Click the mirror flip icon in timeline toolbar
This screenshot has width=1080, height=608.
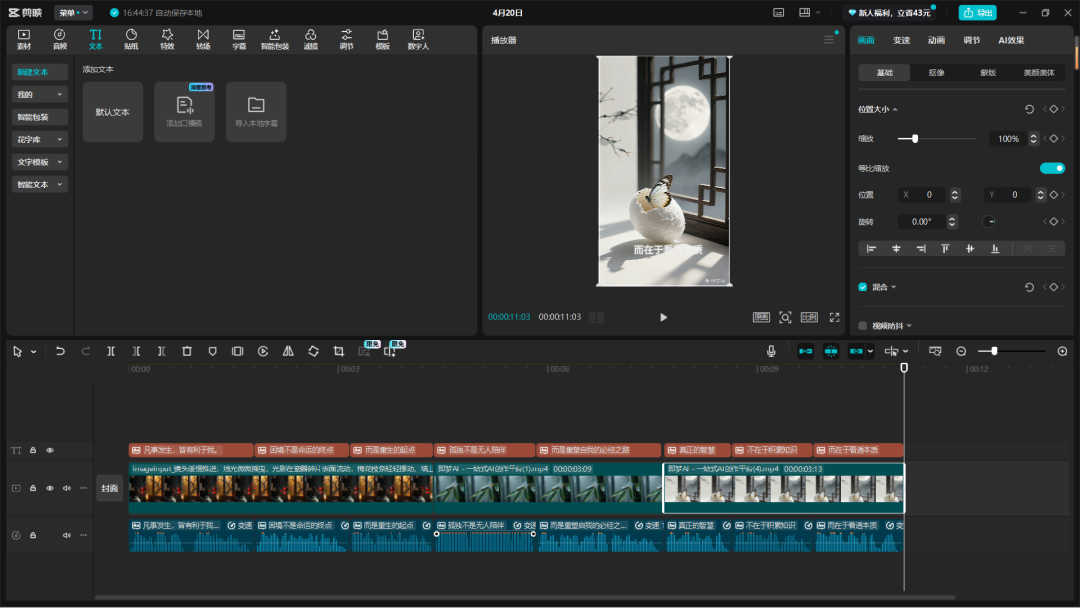(288, 351)
